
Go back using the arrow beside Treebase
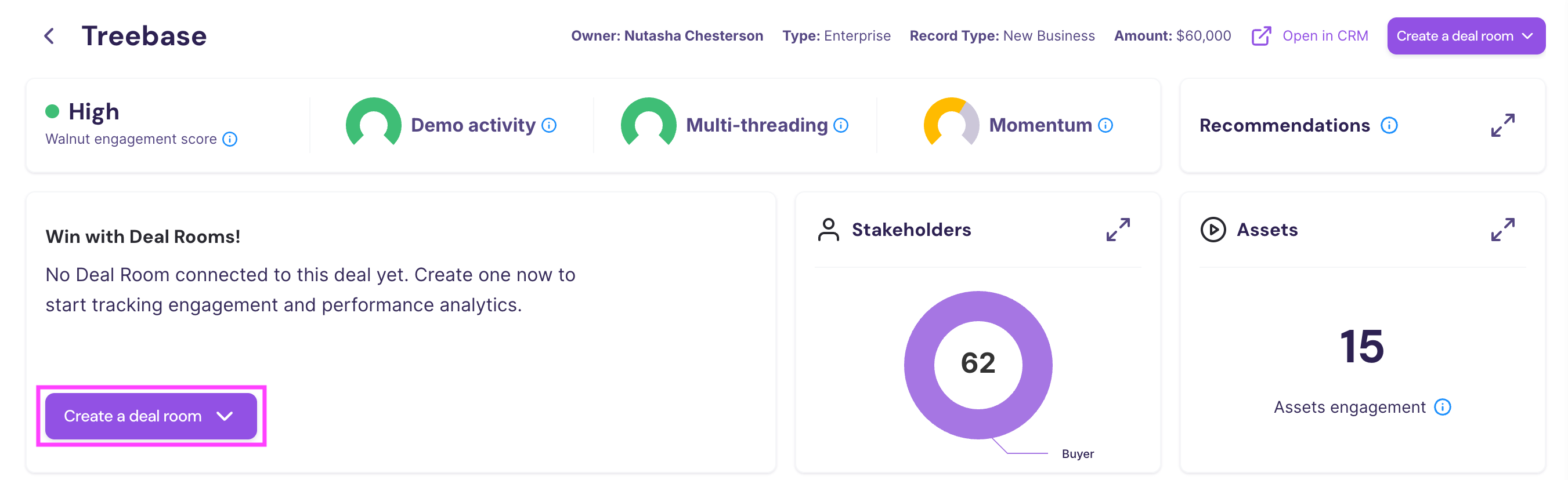tap(49, 36)
